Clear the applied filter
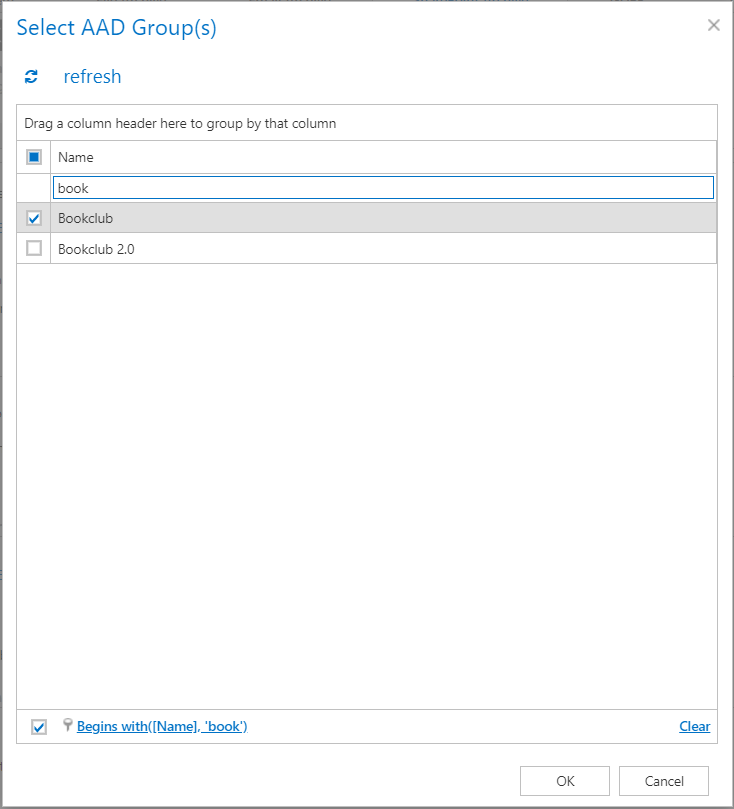 point(694,727)
